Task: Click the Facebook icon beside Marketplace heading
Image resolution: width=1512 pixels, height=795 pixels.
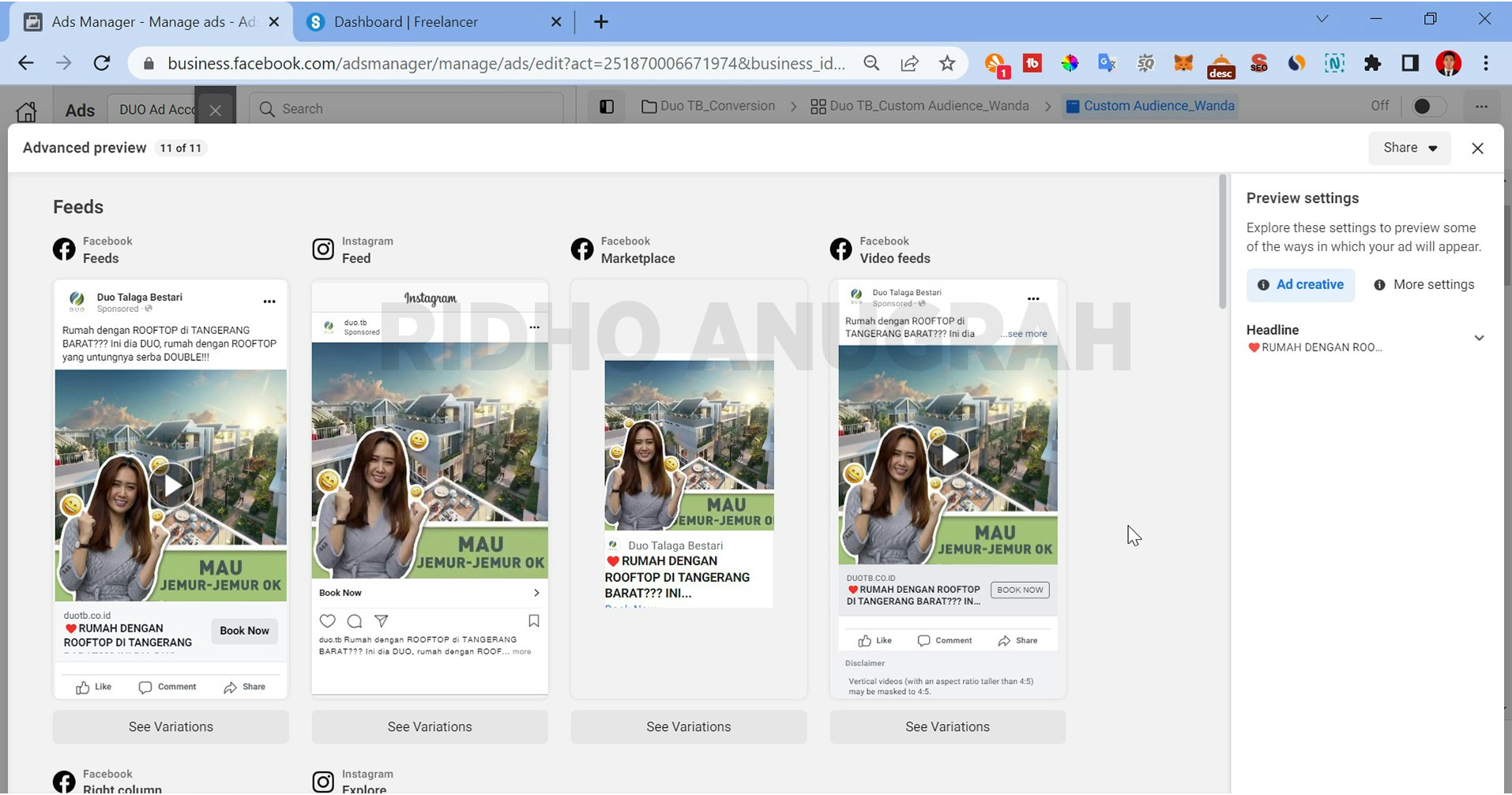Action: [582, 249]
